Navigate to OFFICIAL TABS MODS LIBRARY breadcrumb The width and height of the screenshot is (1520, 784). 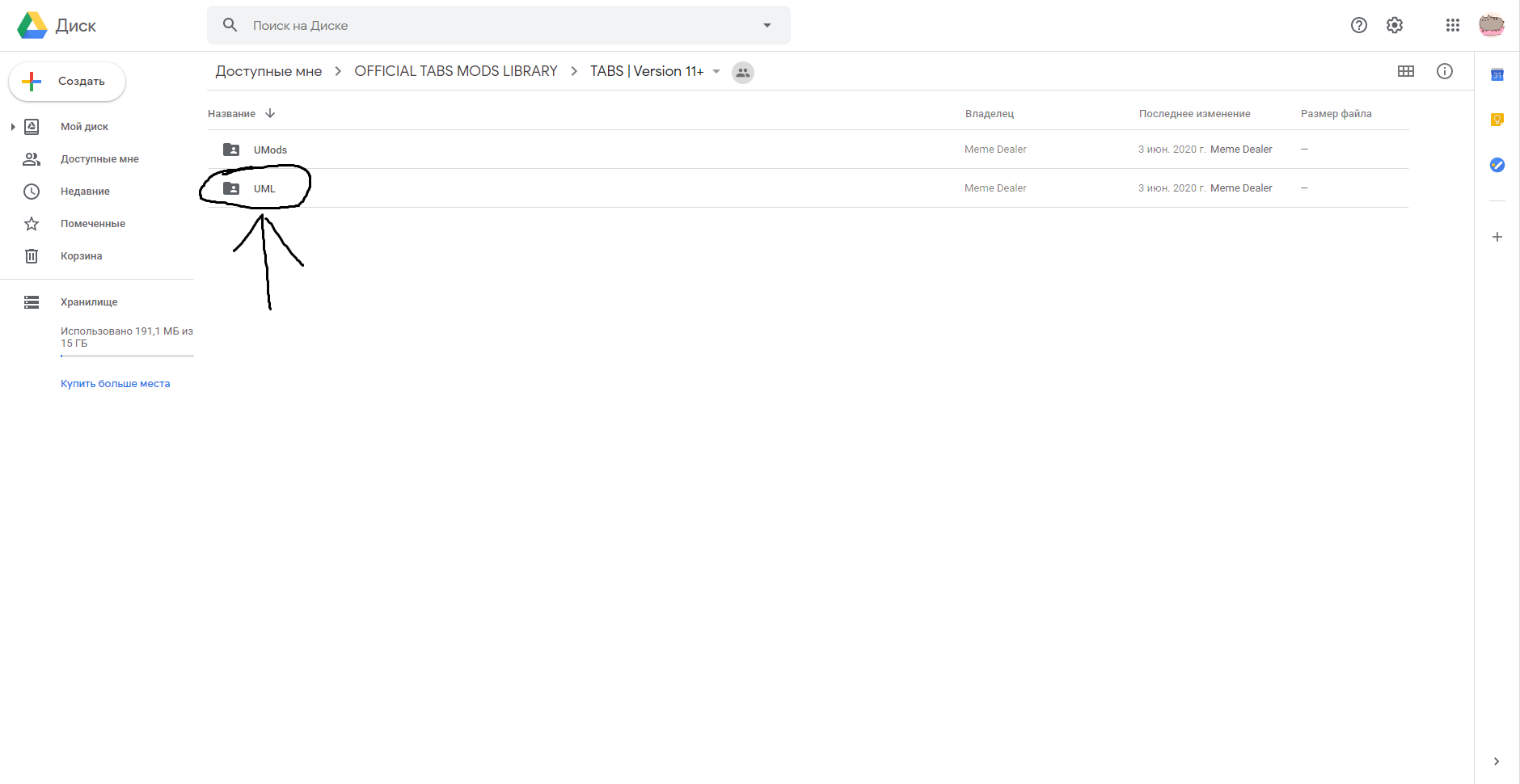[x=456, y=71]
